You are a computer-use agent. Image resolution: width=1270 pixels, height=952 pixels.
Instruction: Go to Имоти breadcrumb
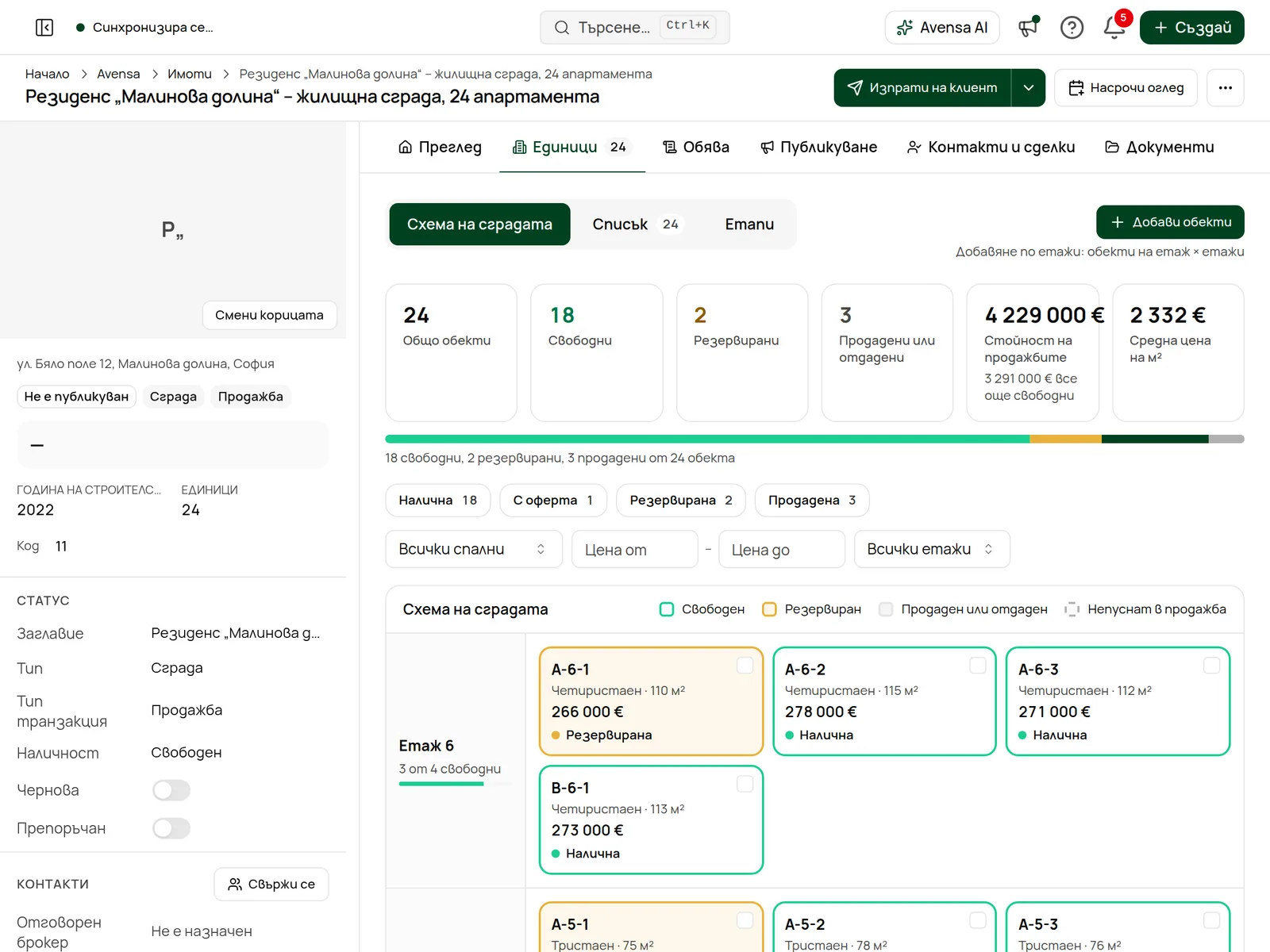tap(190, 74)
